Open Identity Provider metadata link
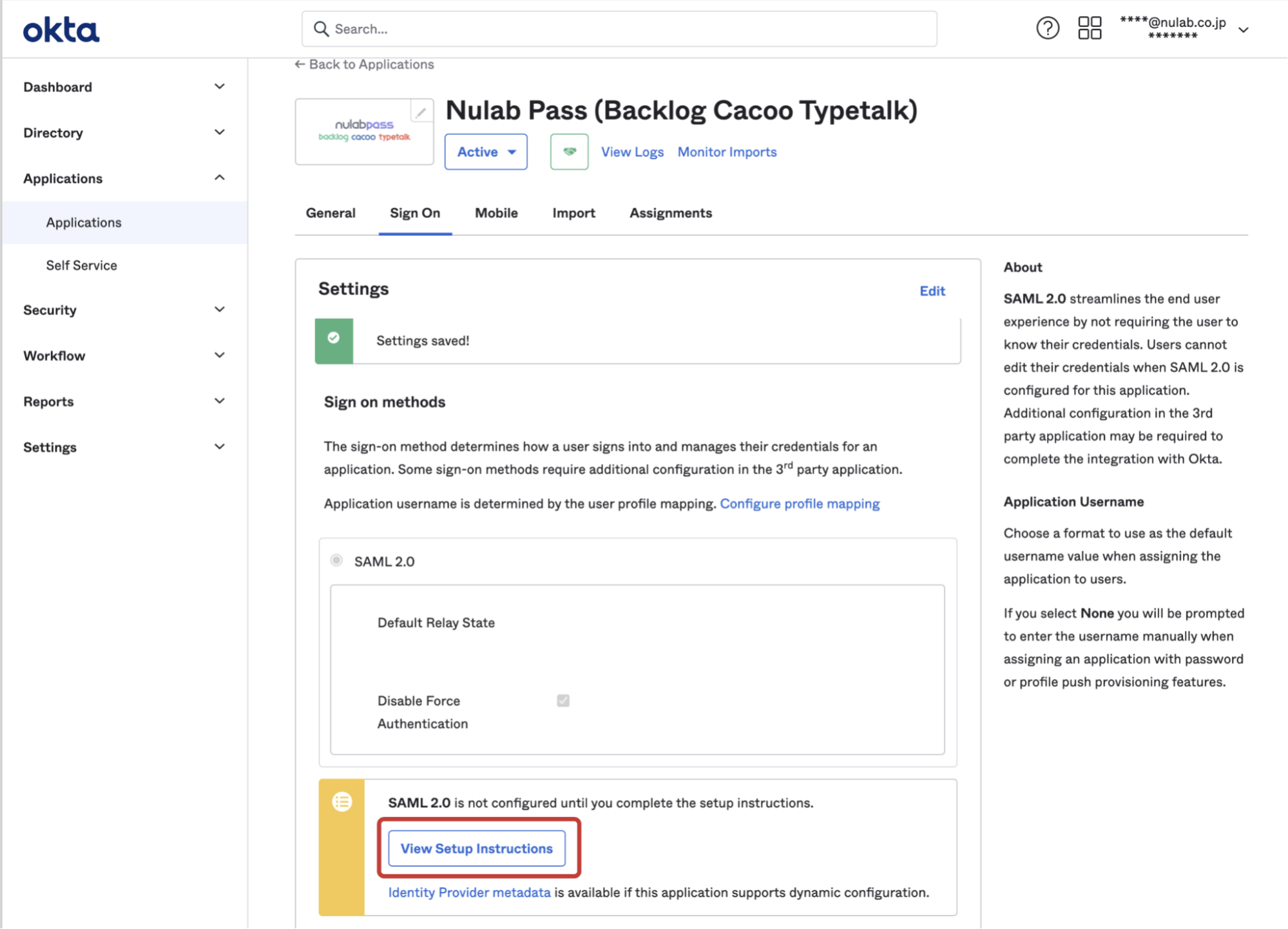The width and height of the screenshot is (1288, 929). (469, 892)
